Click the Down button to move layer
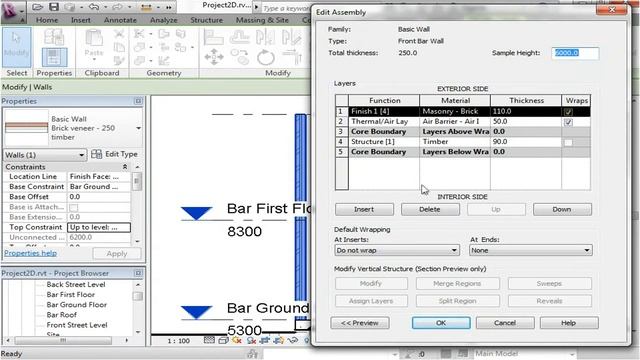The height and width of the screenshot is (360, 640). 562,209
